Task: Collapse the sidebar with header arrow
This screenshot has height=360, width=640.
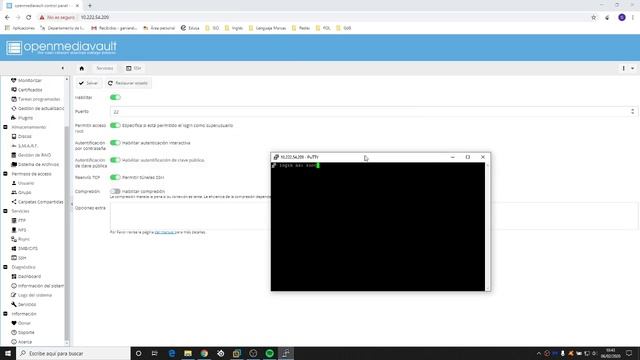Action: pyautogui.click(x=62, y=68)
